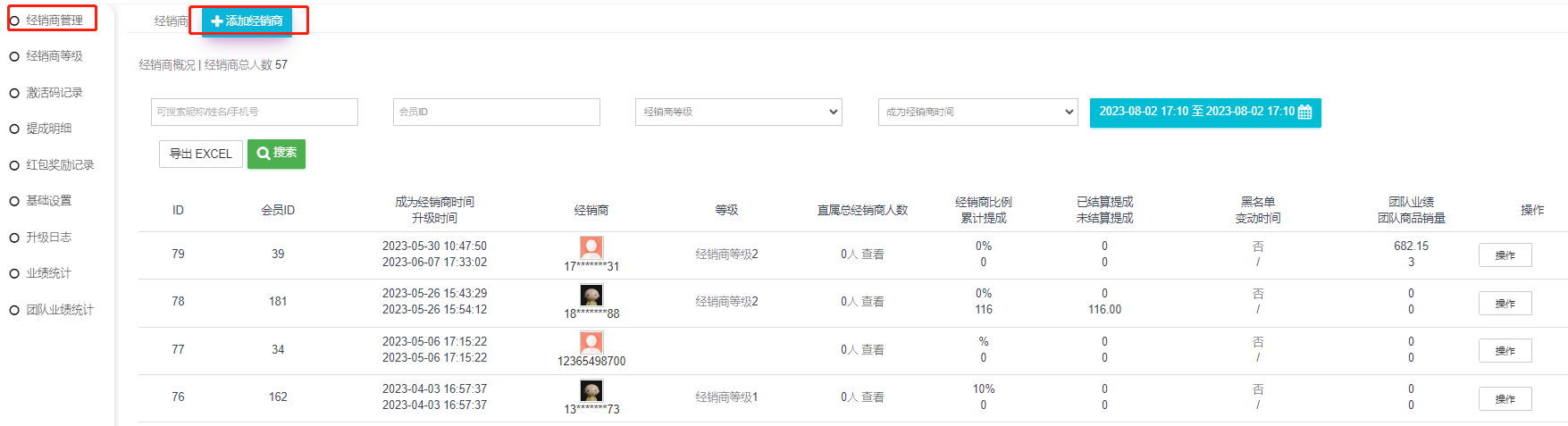Click the 会员ID input field

coord(496,112)
